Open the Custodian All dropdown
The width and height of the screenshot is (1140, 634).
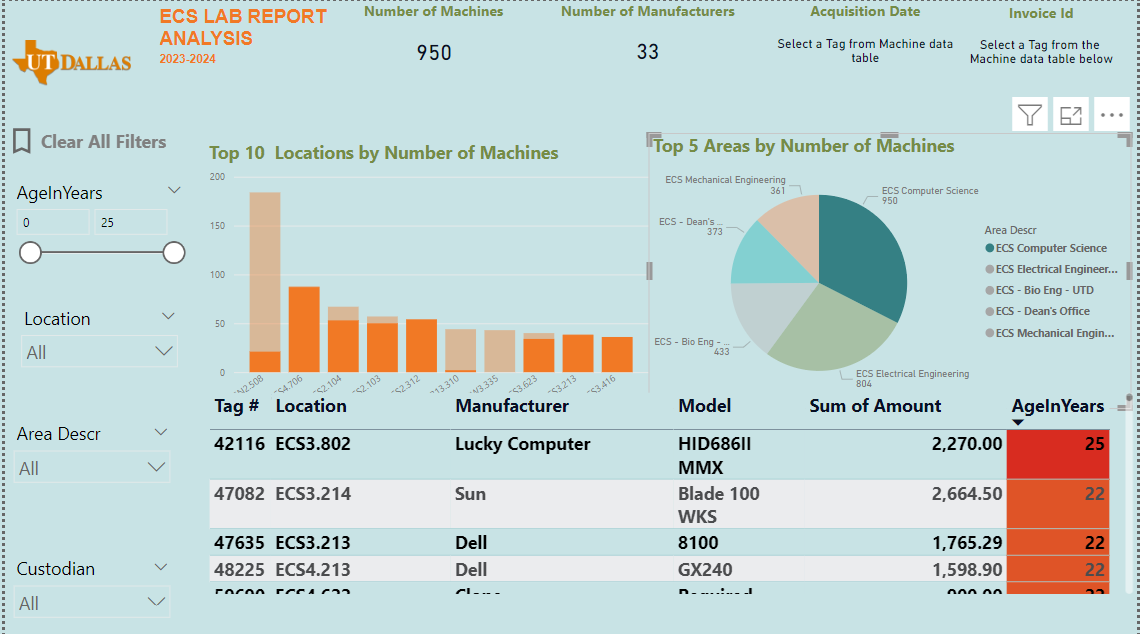click(x=92, y=603)
